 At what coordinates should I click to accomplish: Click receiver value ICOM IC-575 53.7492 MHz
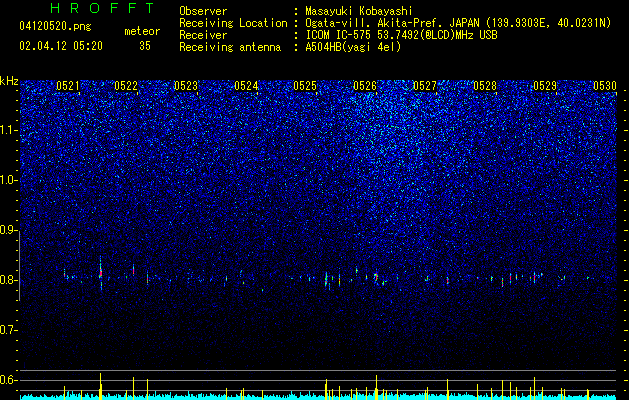pyautogui.click(x=401, y=35)
